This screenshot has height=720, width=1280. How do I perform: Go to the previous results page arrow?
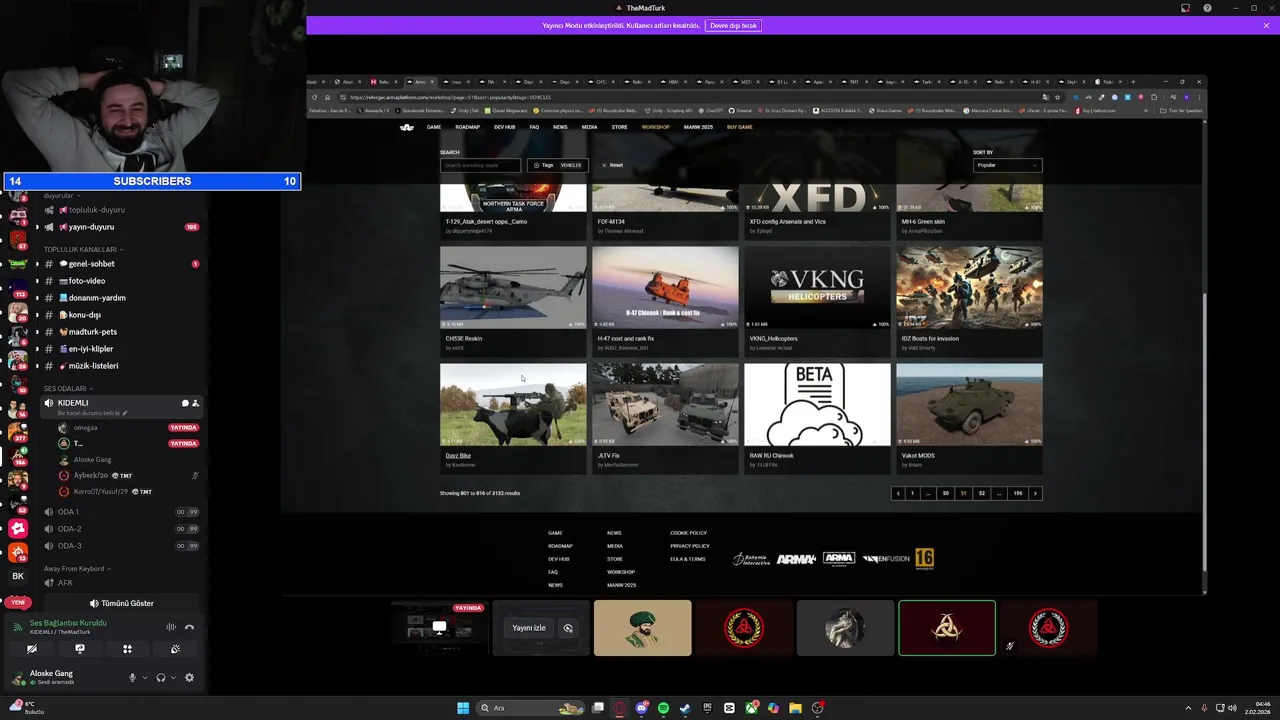tap(898, 493)
